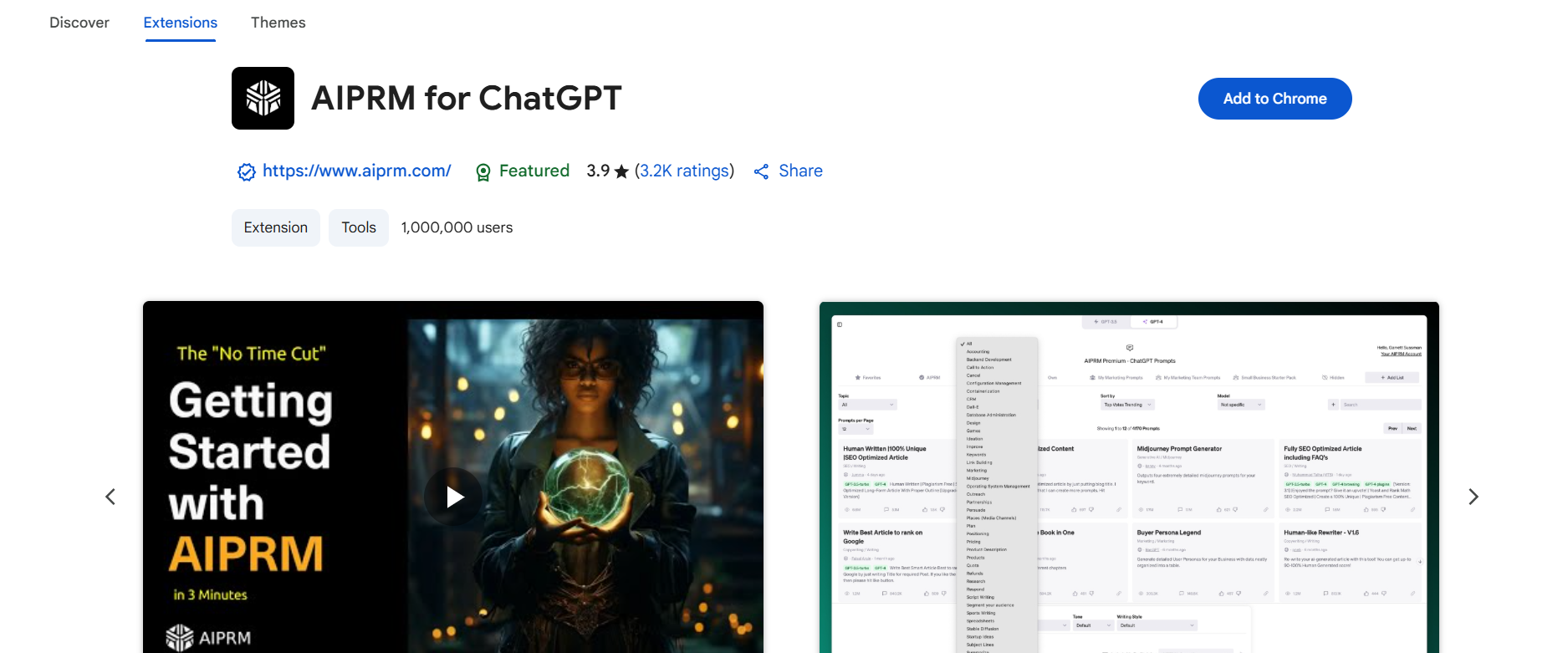Show next screenshot with right arrow
1568x653 pixels.
coord(1474,497)
